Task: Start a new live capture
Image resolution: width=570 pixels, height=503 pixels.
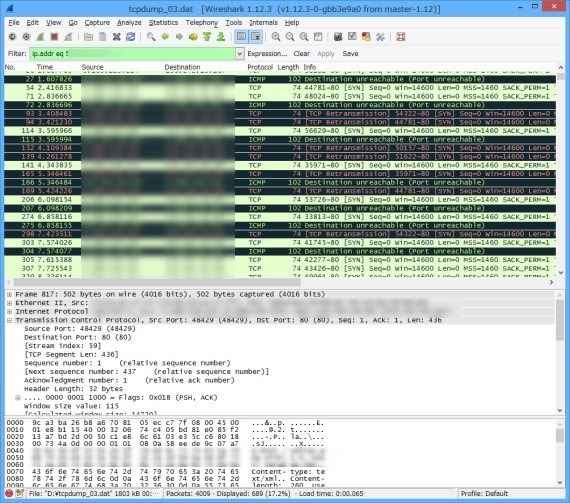Action: pos(40,37)
